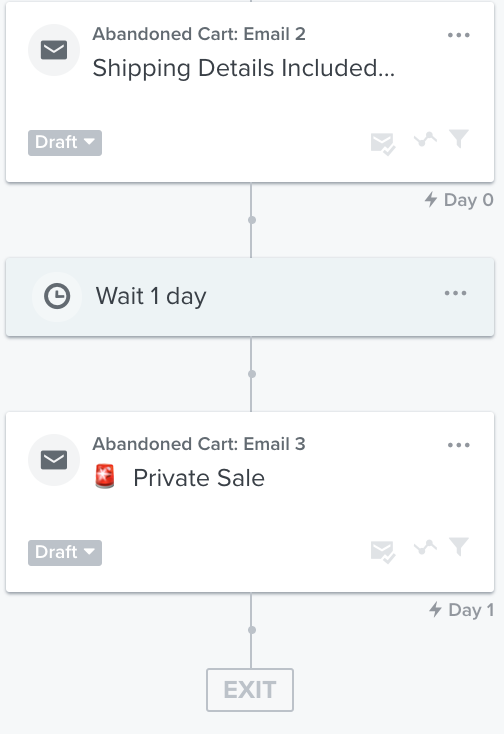Click the Email 2 envelope icon
Image resolution: width=504 pixels, height=734 pixels.
(54, 50)
